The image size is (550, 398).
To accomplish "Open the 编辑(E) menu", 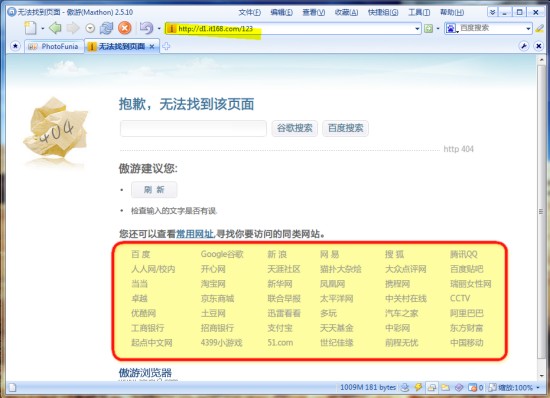I will coord(282,12).
